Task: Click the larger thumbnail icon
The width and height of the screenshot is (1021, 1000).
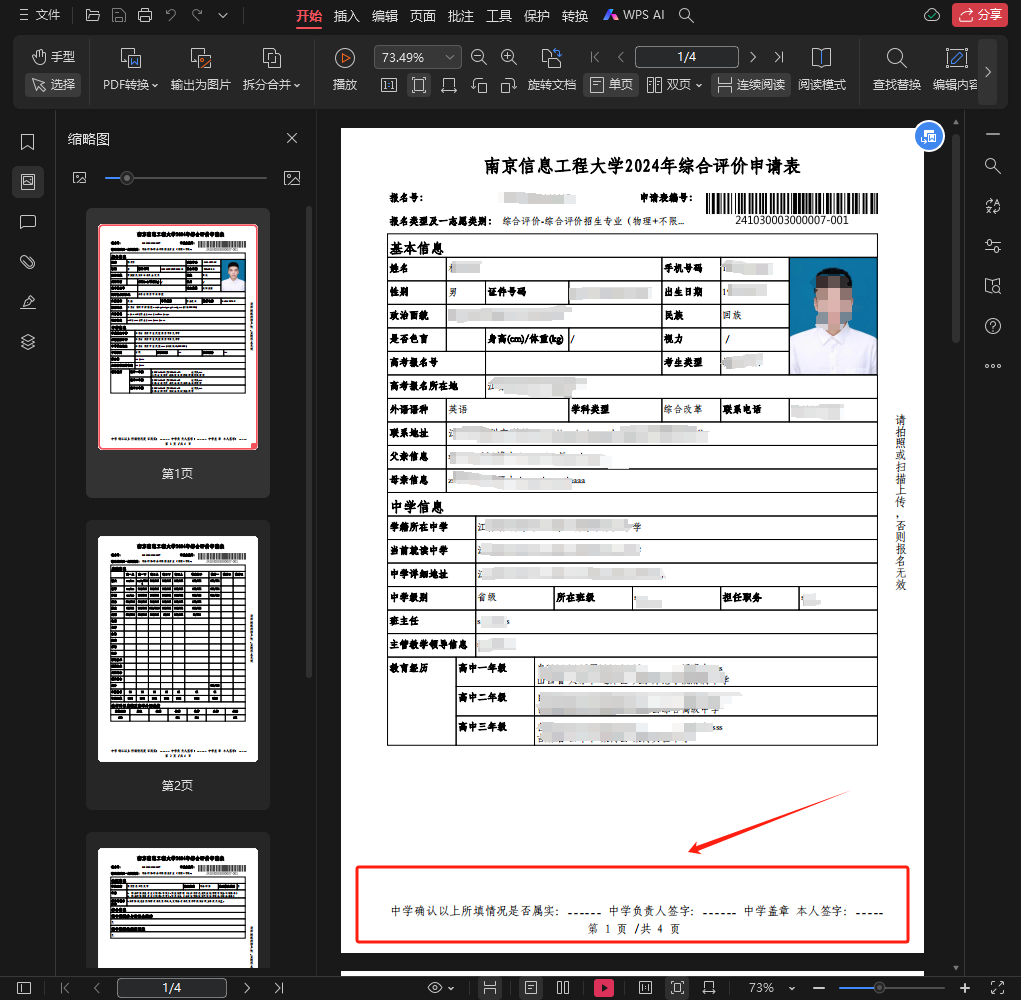Action: tap(292, 178)
